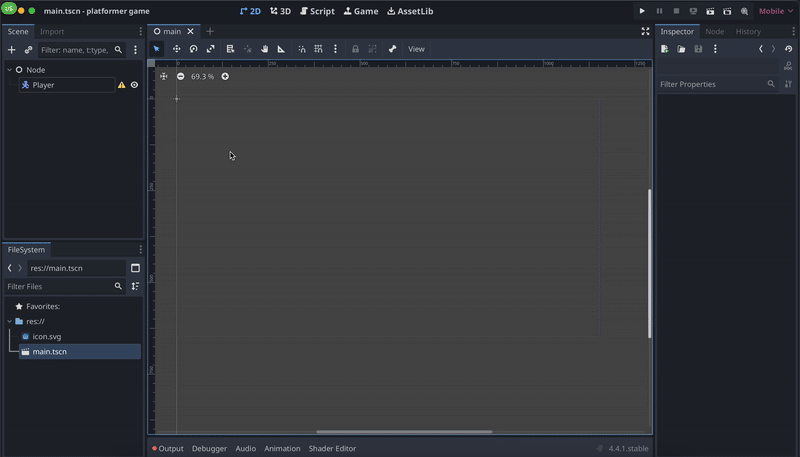Screen dimensions: 800x457
Task: Click the Filter Properties search field
Action: [x=711, y=84]
